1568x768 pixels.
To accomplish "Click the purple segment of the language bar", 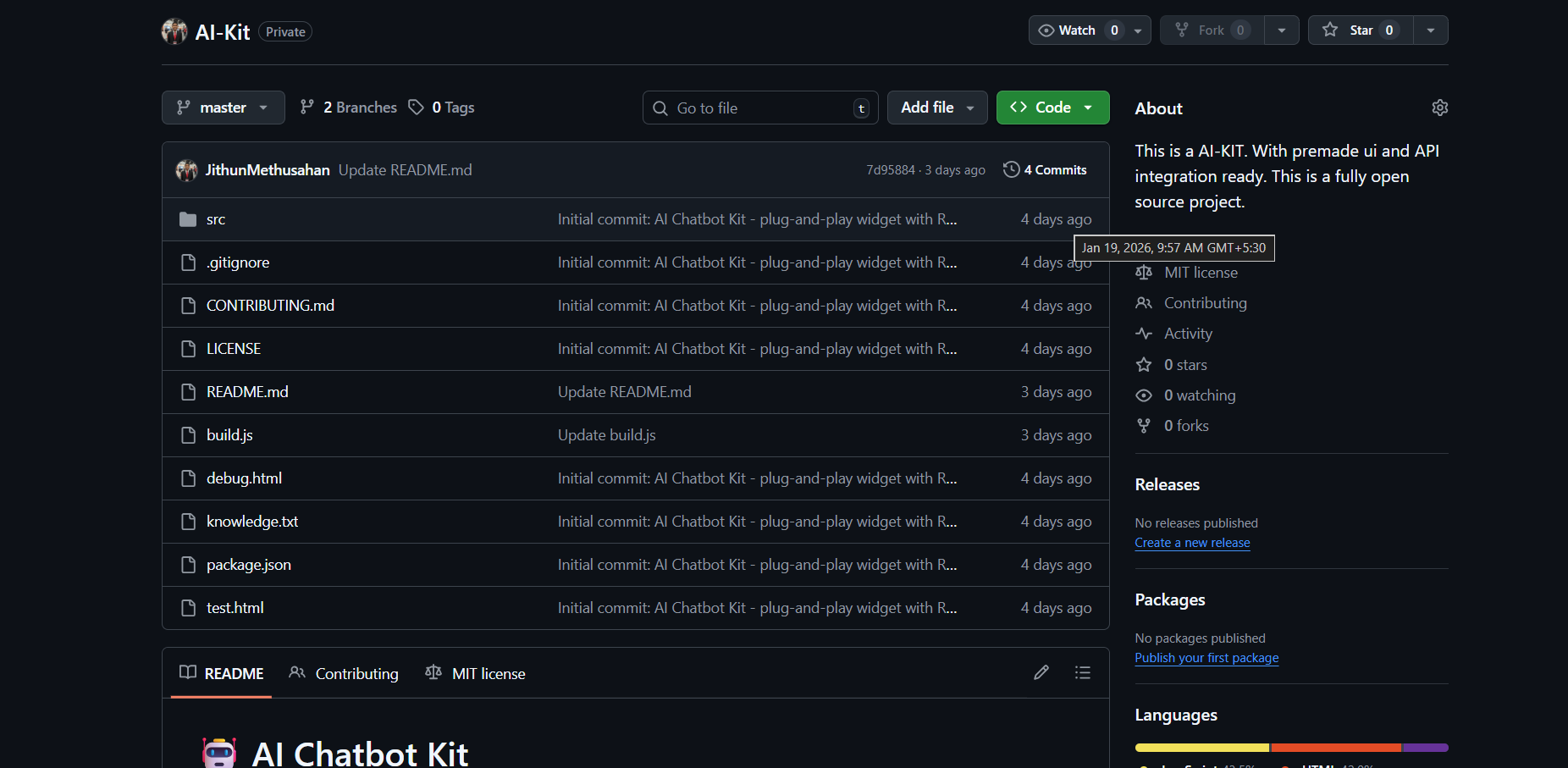I will (x=1426, y=748).
